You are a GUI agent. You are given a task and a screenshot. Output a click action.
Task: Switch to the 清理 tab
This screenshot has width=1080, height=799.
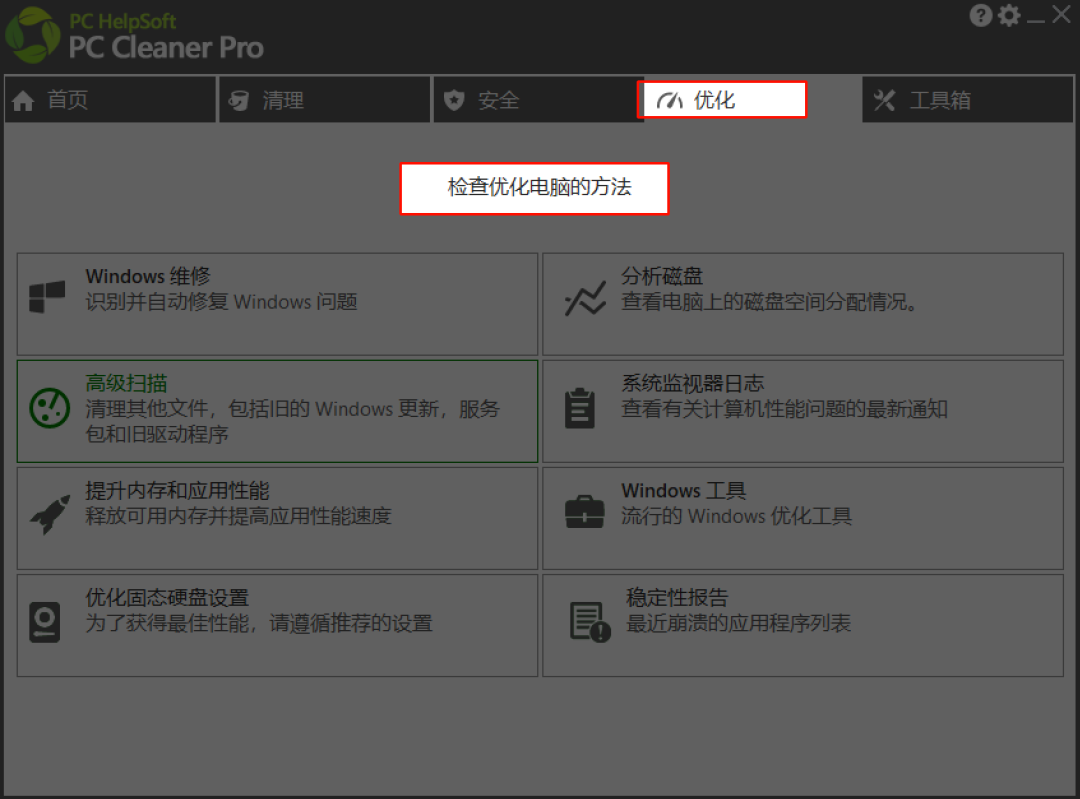click(325, 100)
